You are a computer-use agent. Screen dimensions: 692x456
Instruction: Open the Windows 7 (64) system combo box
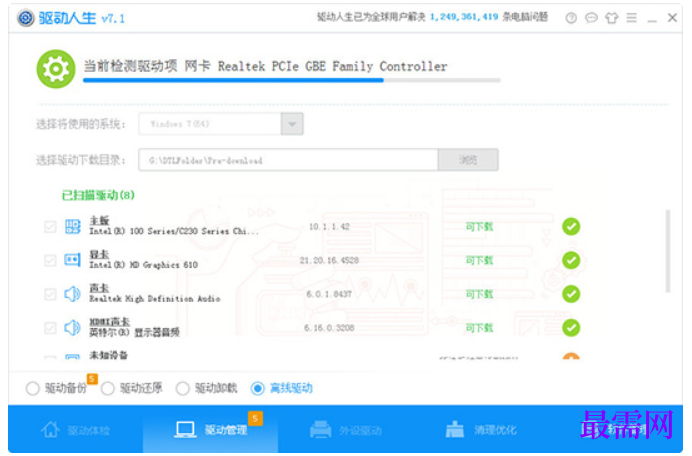221,124
